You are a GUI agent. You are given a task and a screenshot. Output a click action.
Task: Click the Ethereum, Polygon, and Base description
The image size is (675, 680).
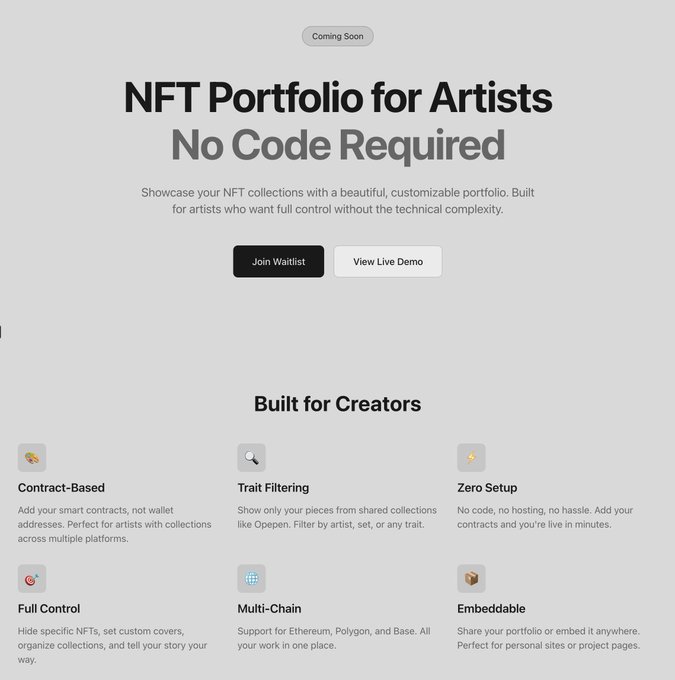pos(333,638)
